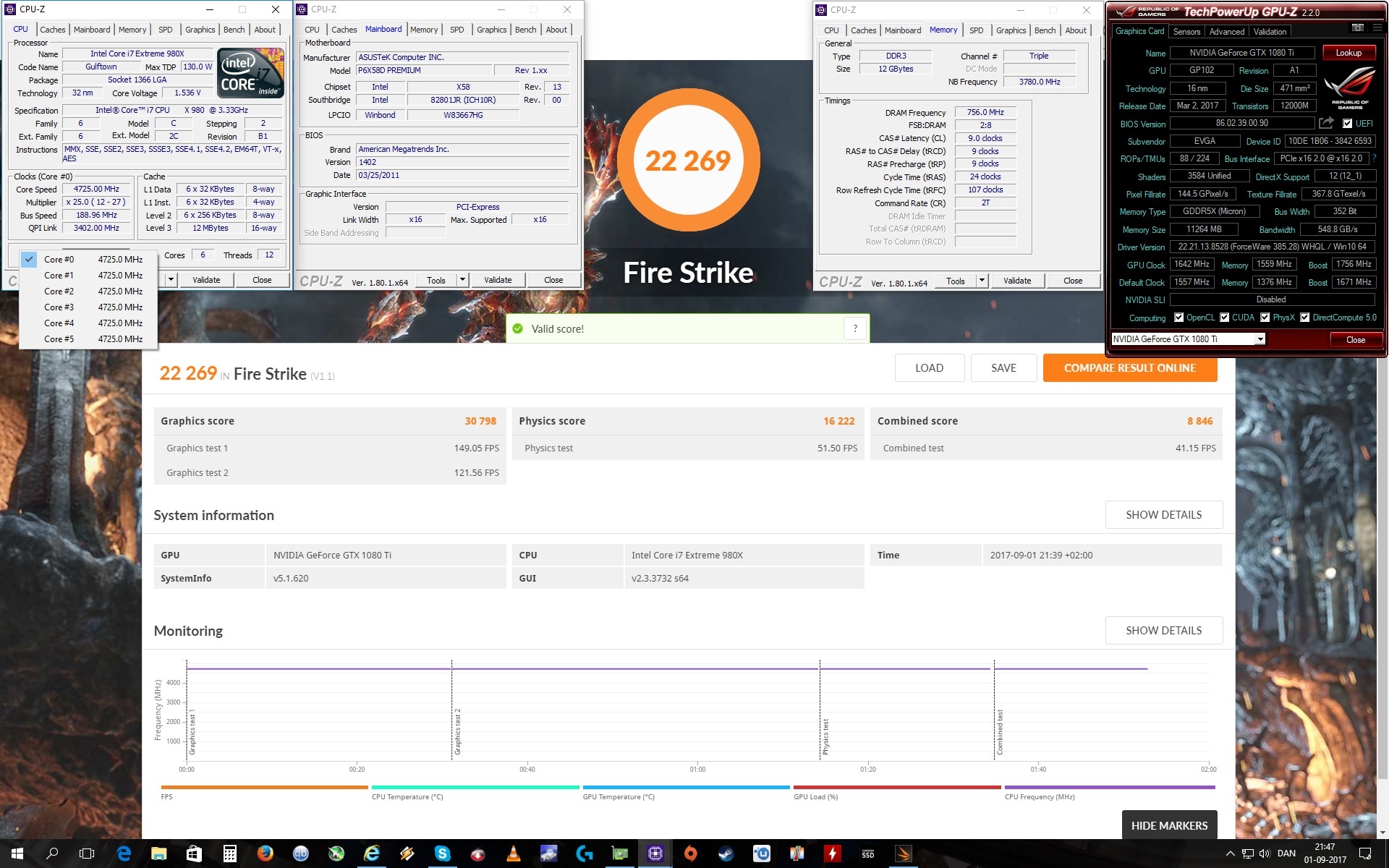The width and height of the screenshot is (1389, 868).
Task: Open Steam from taskbar
Action: (x=726, y=854)
